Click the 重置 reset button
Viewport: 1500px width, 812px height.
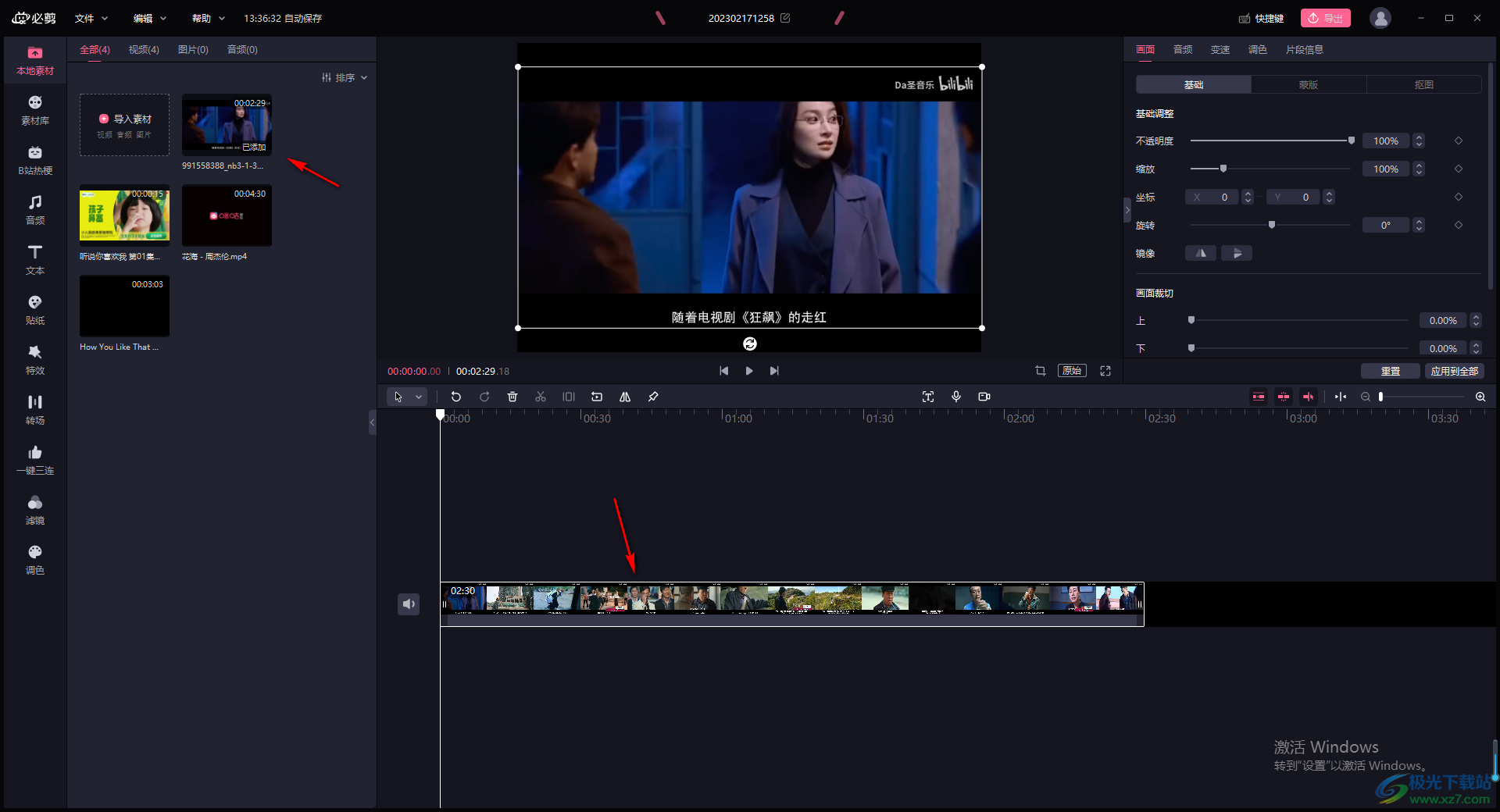point(1391,371)
